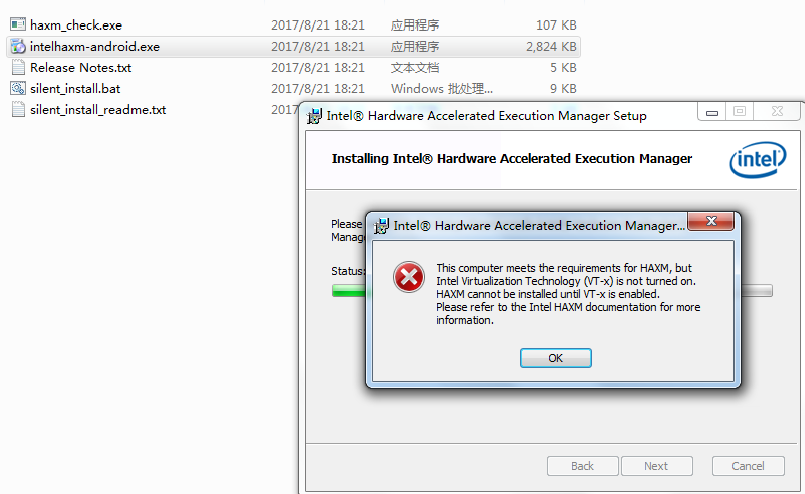Viewport: 805px width, 494px height.
Task: Click the Status label in Setup
Action: click(348, 271)
